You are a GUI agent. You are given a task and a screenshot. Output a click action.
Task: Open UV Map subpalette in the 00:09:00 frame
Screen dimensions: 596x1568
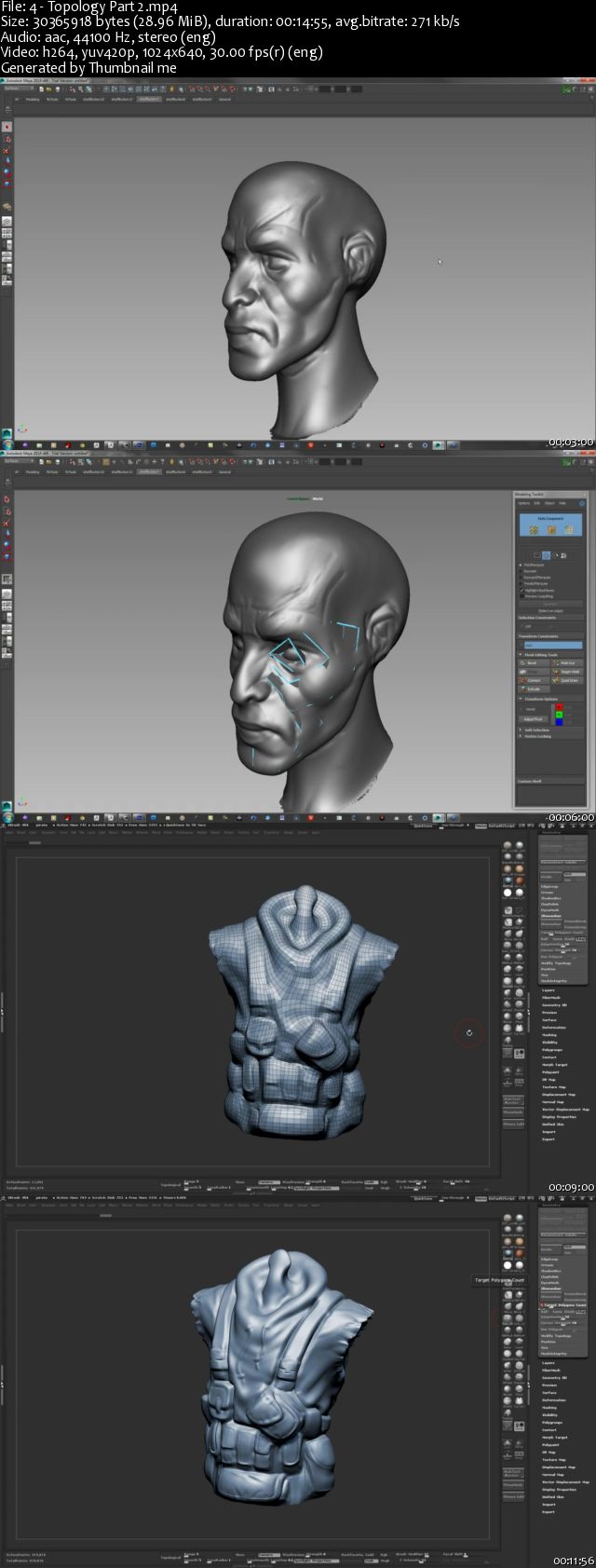(548, 1080)
